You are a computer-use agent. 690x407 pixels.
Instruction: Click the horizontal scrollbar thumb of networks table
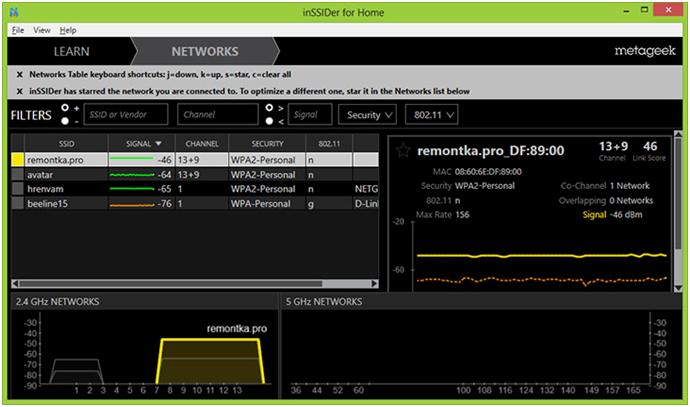(171, 284)
